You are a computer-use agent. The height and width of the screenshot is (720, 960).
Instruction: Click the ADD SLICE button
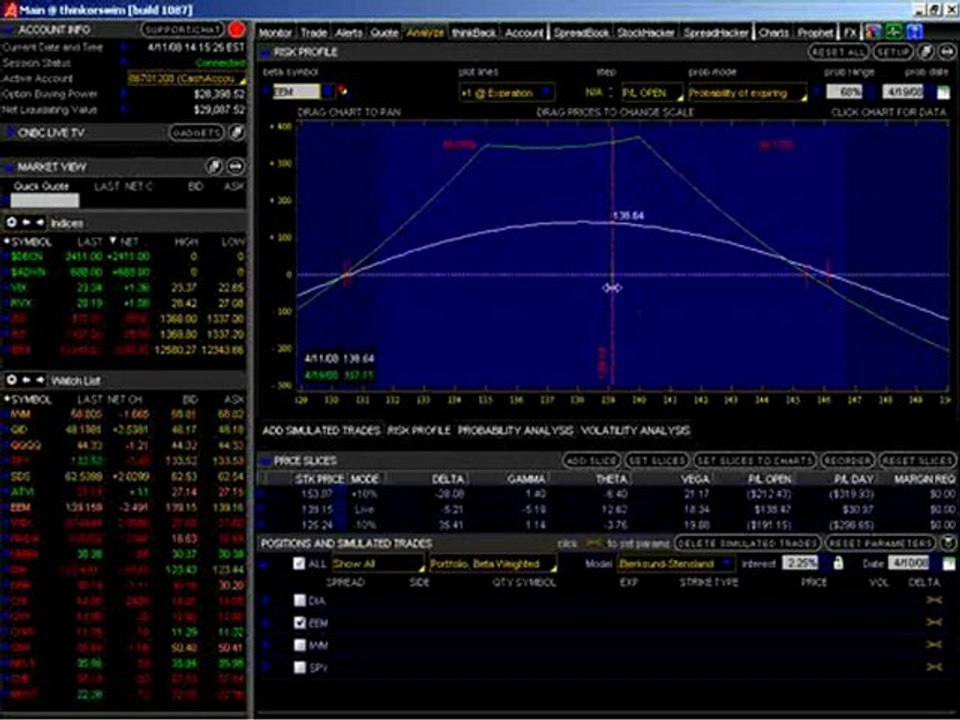tap(591, 460)
